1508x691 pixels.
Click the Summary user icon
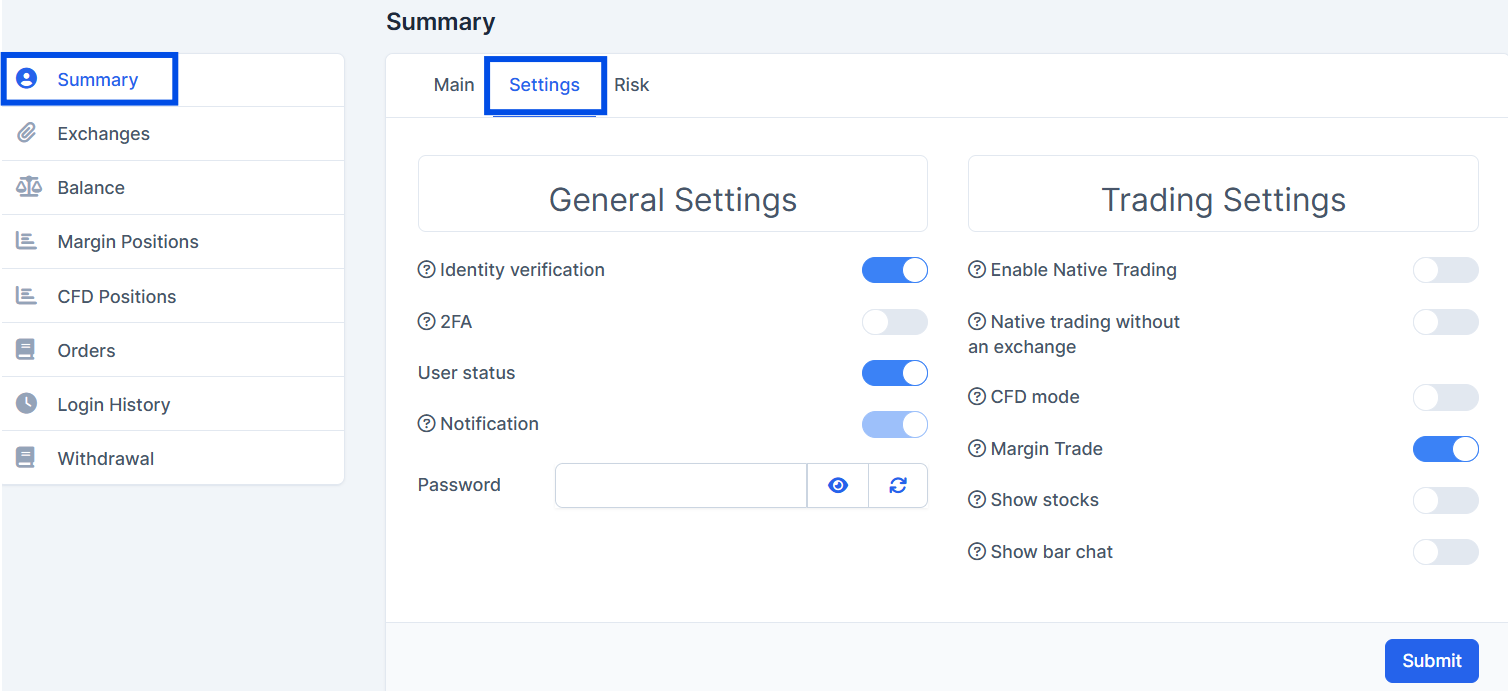26,78
